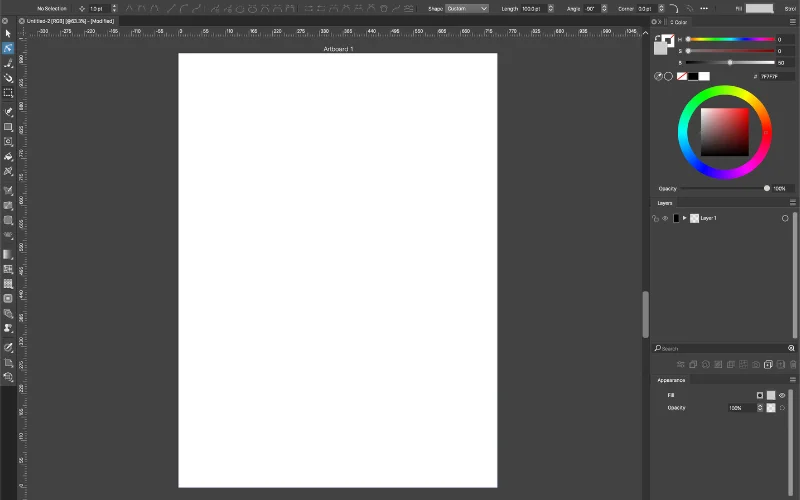Click the Corner field stepper arrows
This screenshot has height=500, width=800.
(661, 9)
